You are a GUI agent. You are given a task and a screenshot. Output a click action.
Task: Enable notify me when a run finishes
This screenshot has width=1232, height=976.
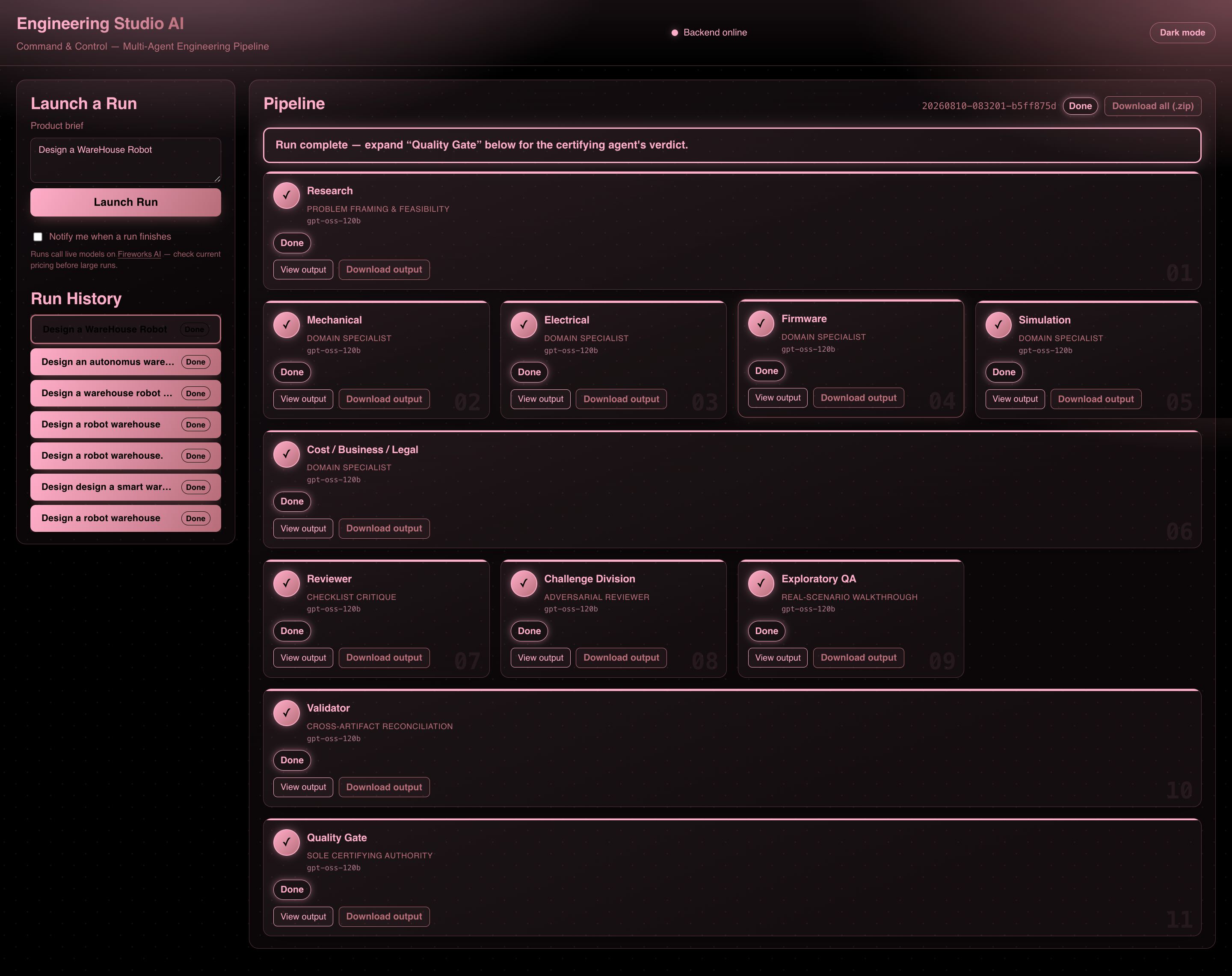click(x=38, y=237)
